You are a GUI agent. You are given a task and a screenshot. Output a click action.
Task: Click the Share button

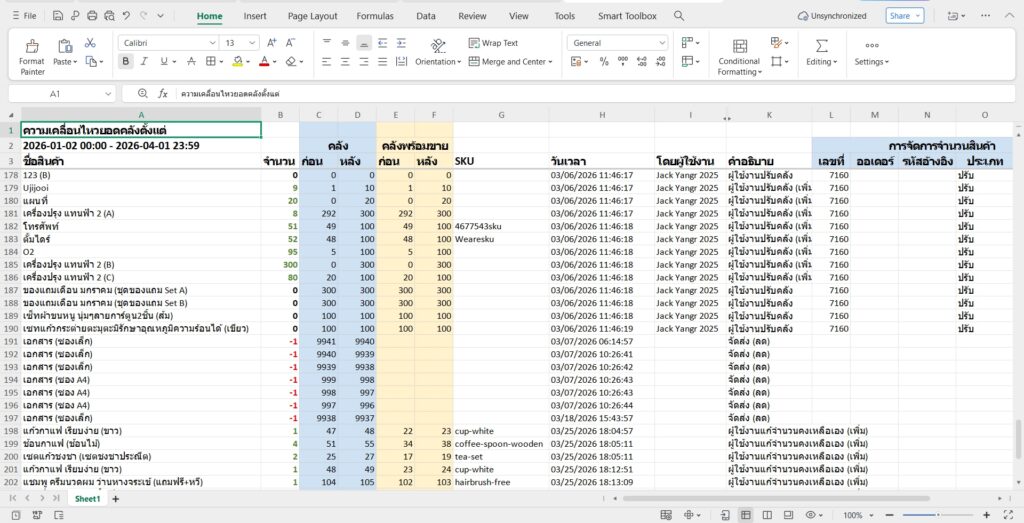click(x=904, y=16)
